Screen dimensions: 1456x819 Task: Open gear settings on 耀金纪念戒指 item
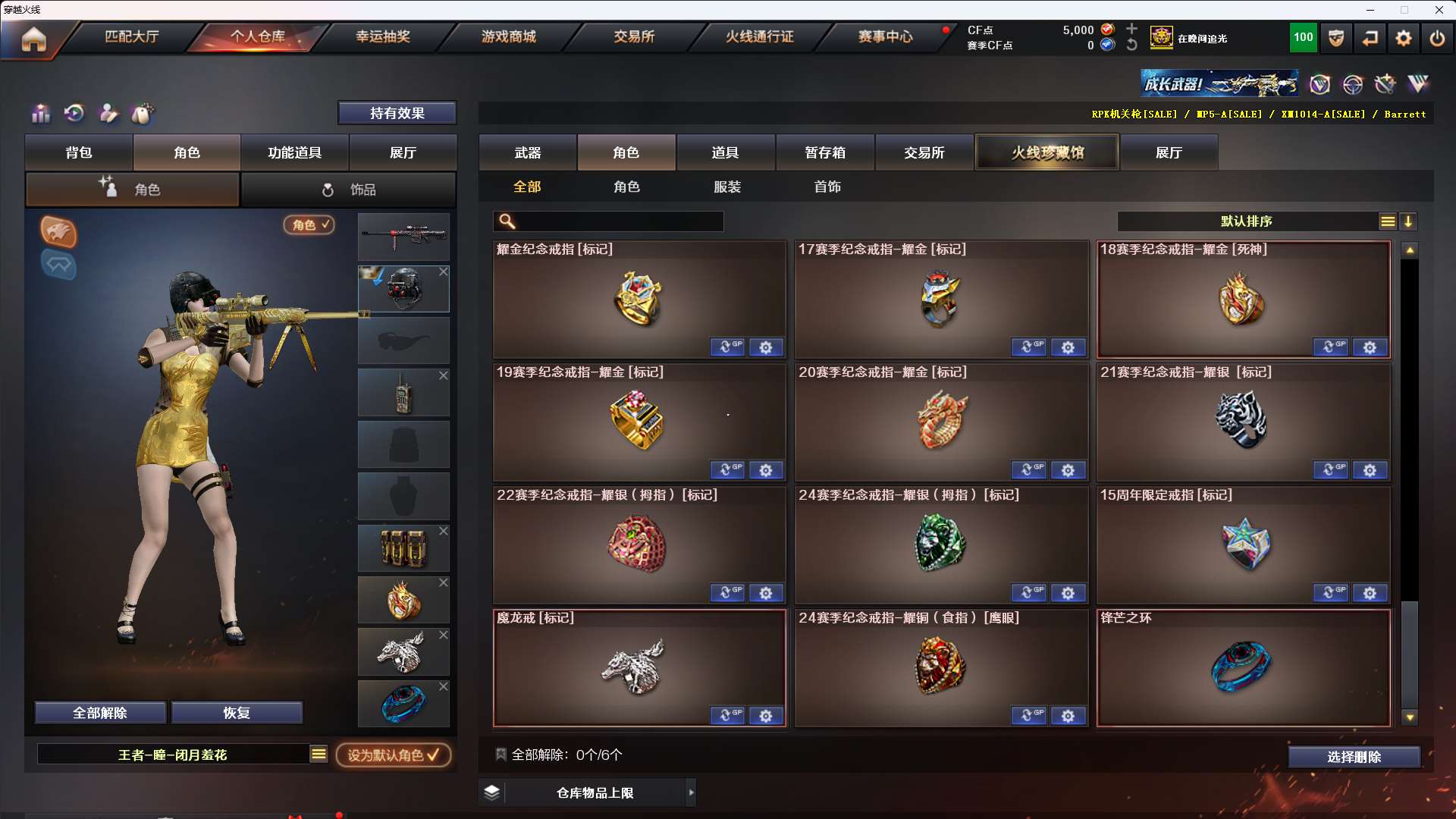pyautogui.click(x=766, y=347)
